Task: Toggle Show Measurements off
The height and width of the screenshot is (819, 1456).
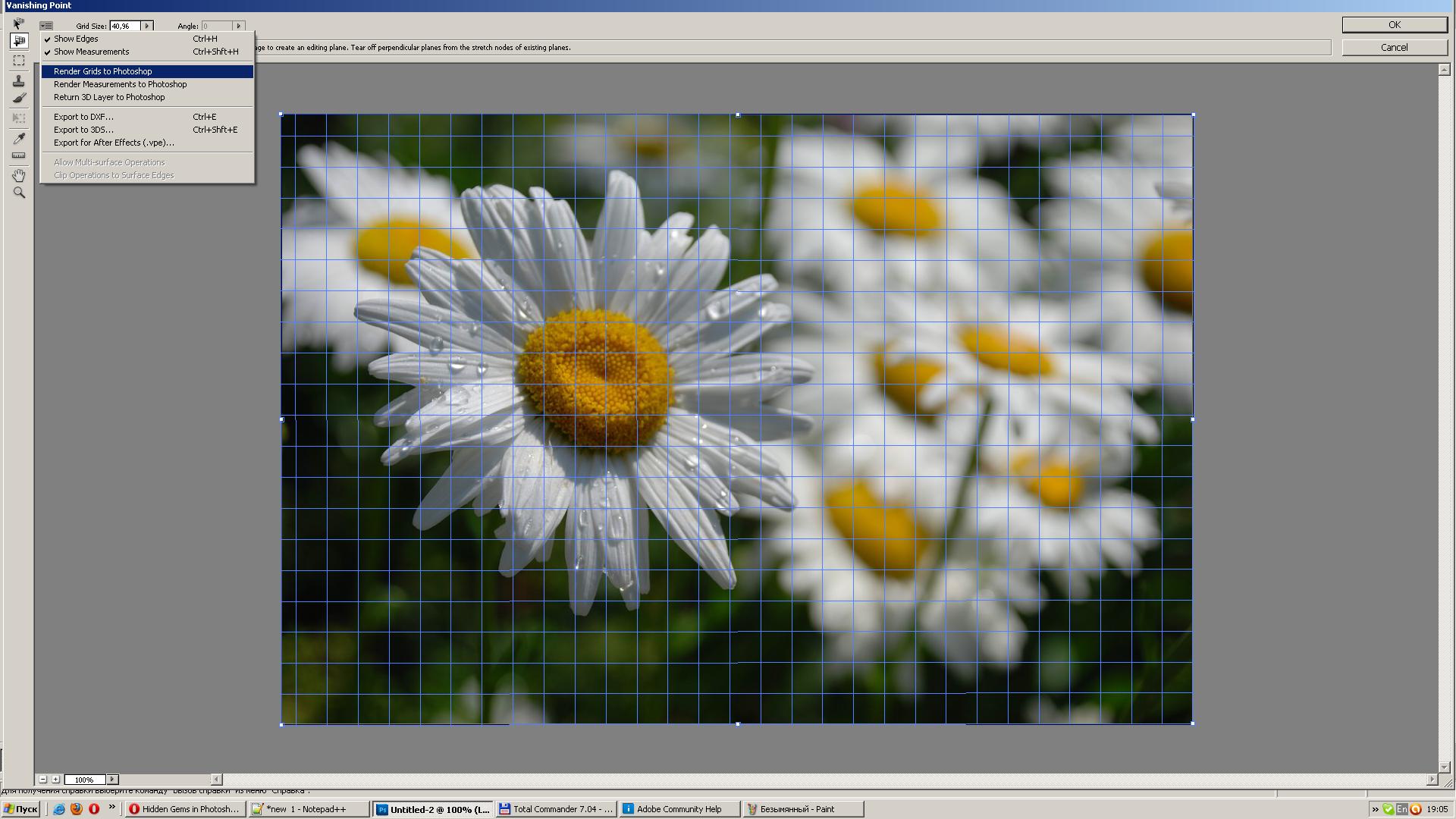Action: (91, 52)
